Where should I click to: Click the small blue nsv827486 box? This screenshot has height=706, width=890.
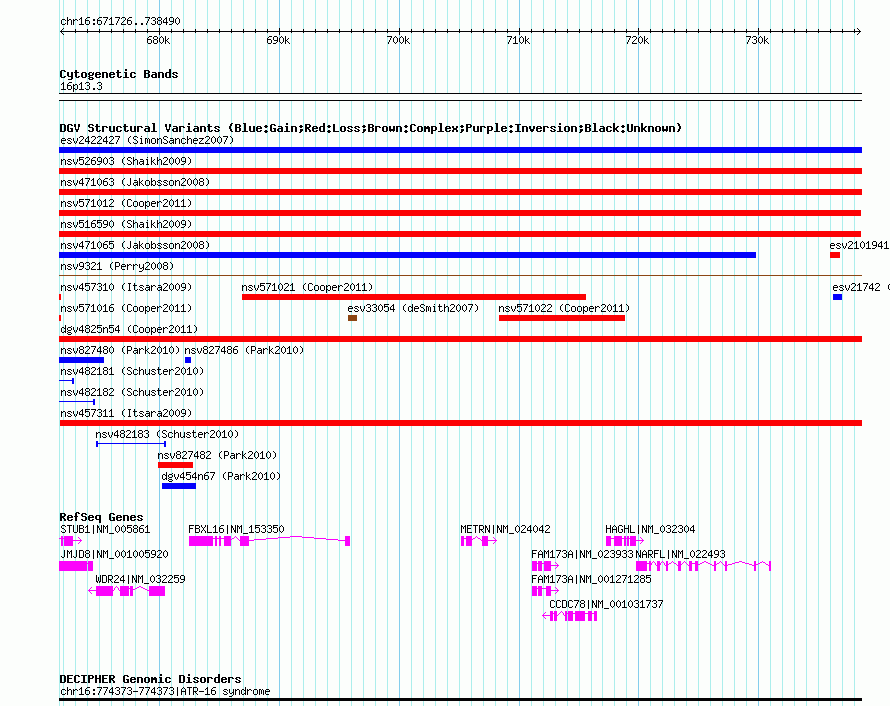click(x=188, y=360)
